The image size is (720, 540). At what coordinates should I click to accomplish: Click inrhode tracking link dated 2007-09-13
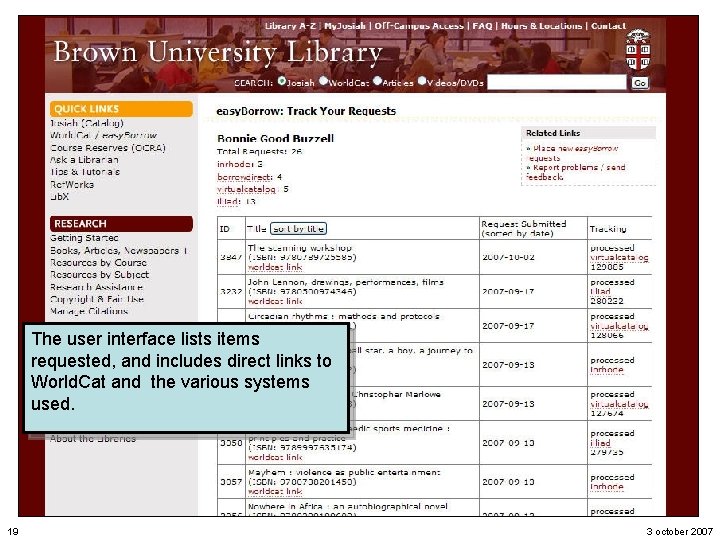(x=607, y=370)
